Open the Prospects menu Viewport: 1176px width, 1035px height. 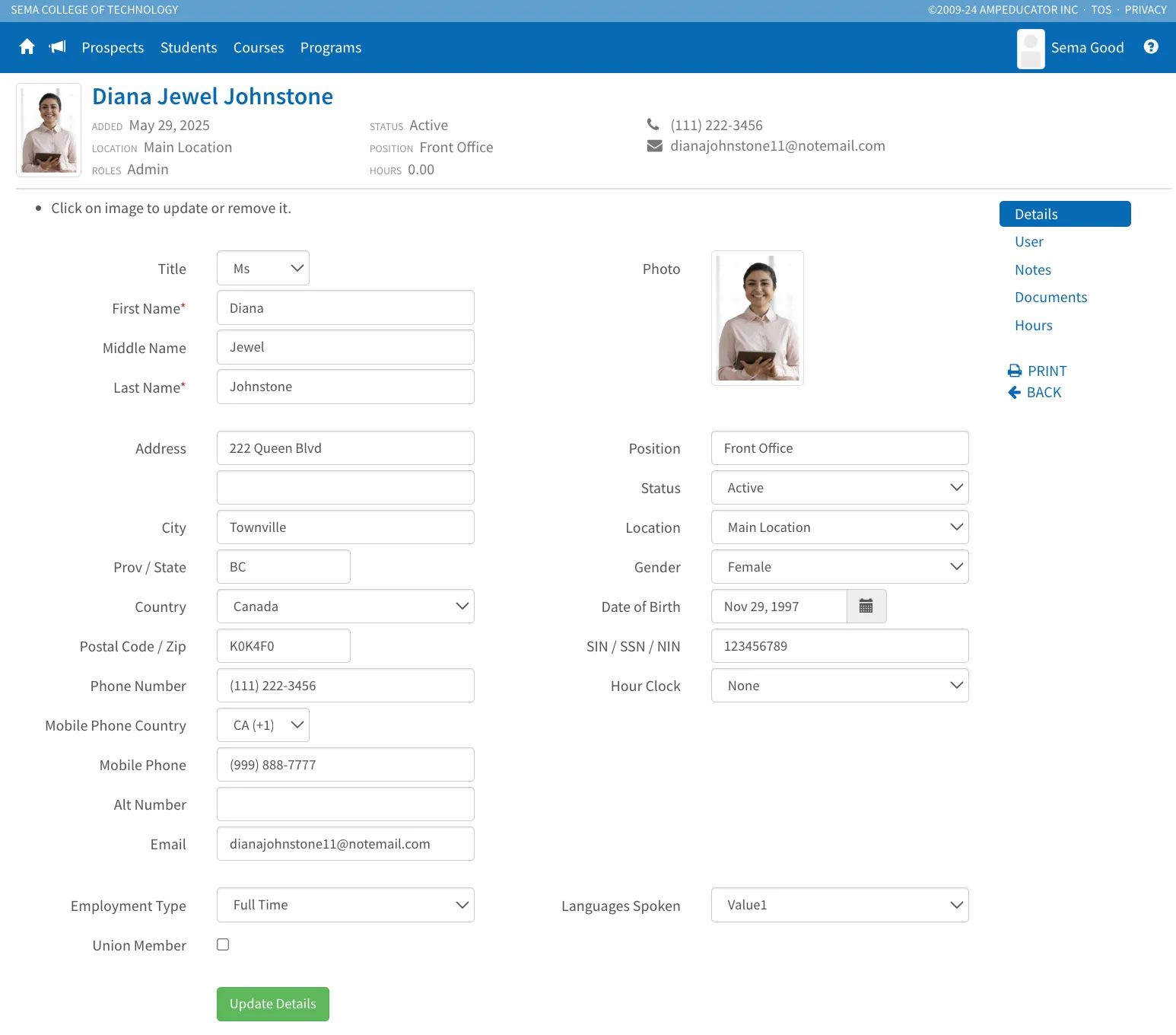click(113, 47)
